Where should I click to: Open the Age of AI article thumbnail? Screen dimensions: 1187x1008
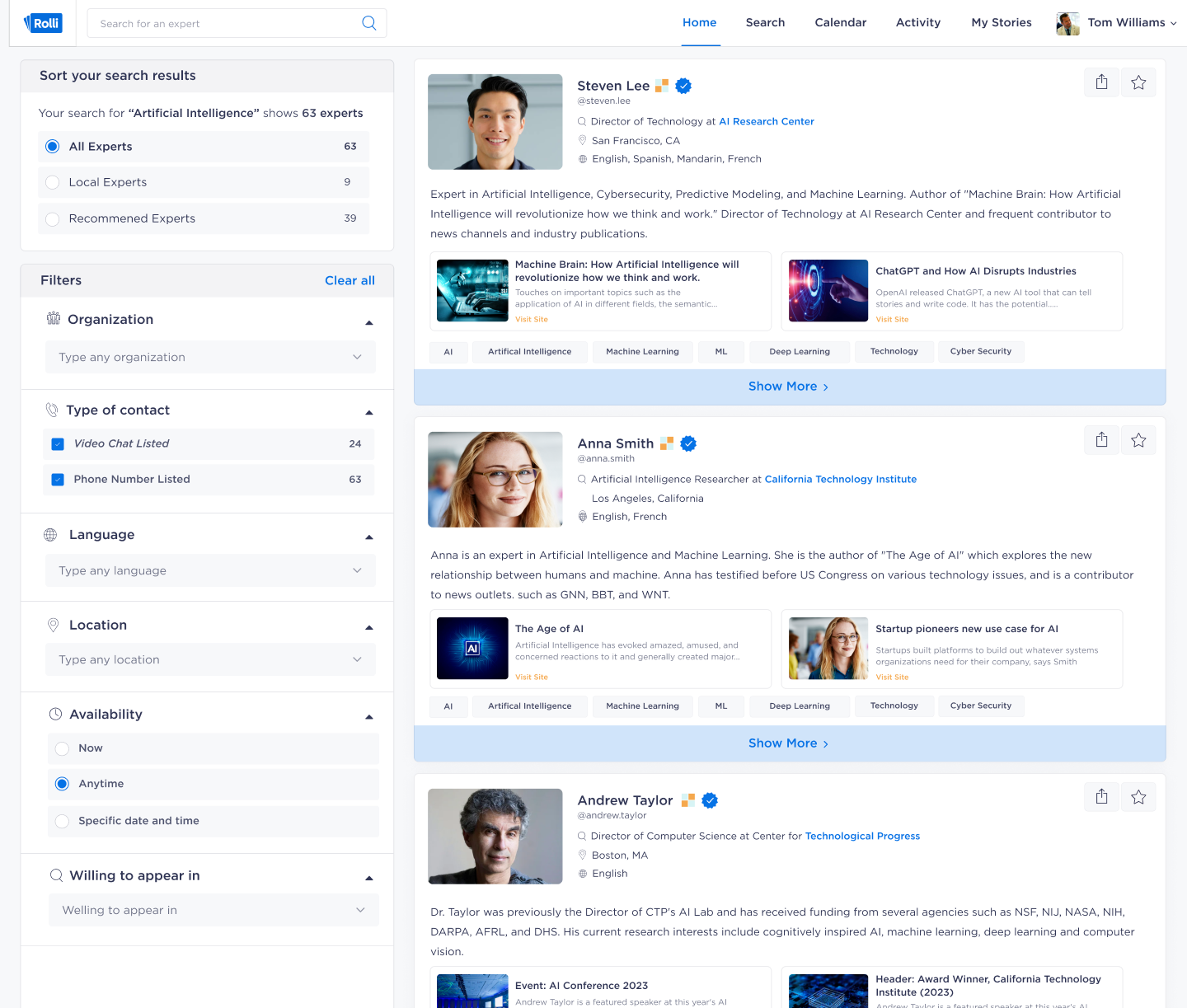click(472, 649)
